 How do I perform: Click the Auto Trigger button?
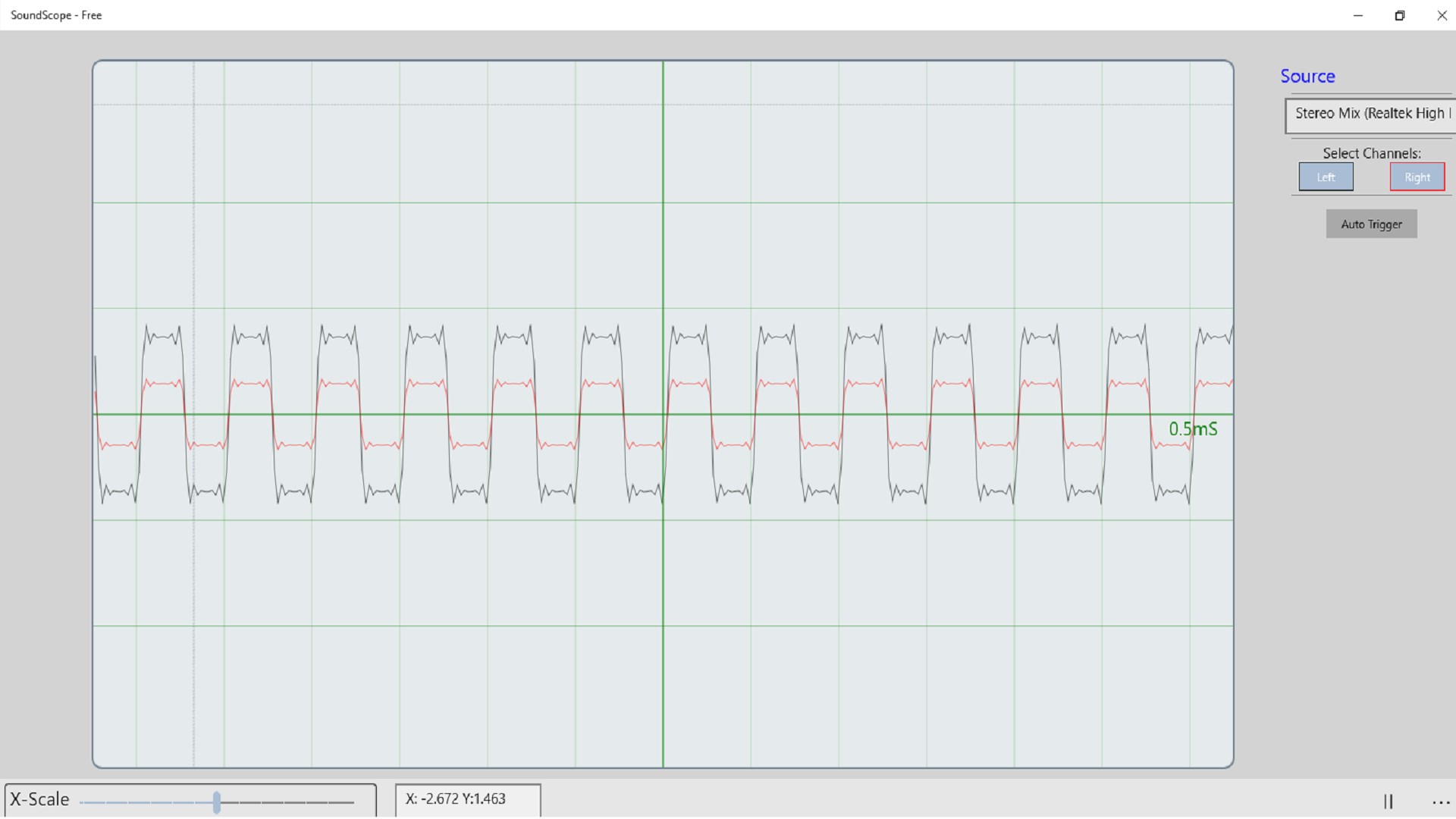(1371, 224)
